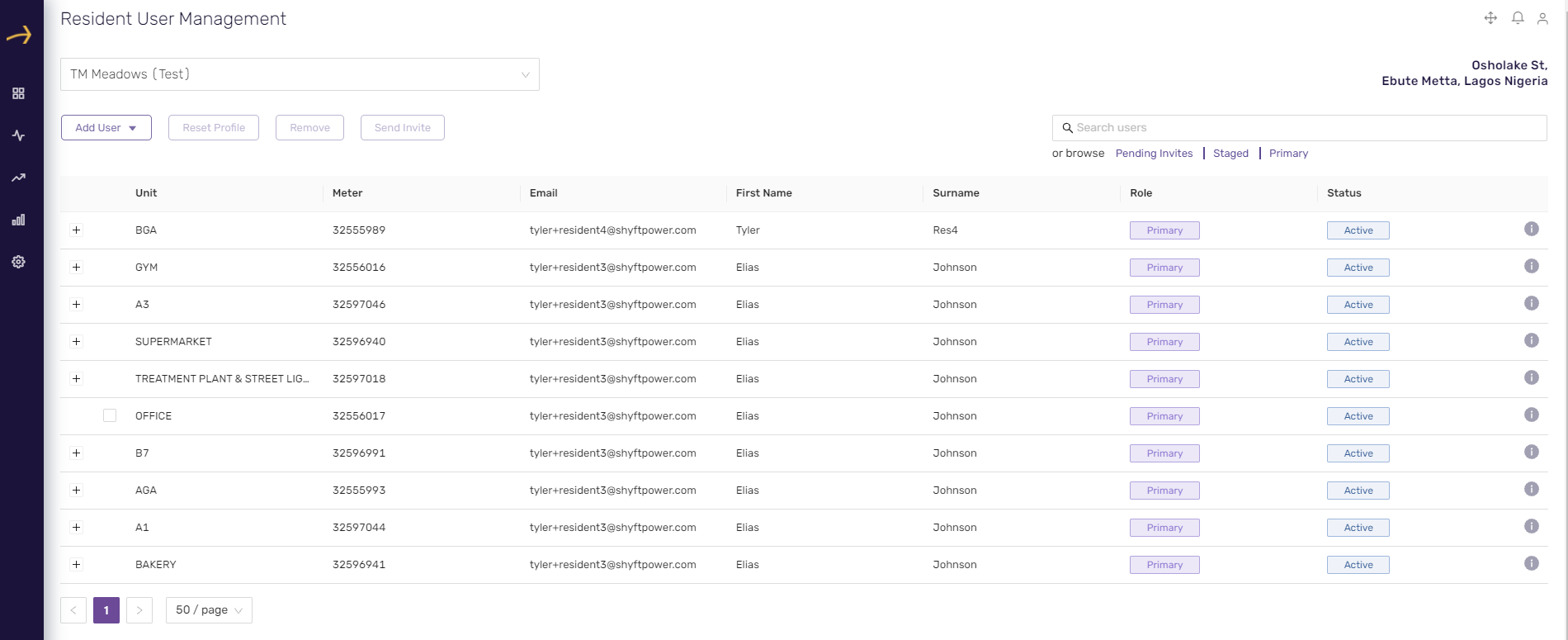Click the Status column header
Viewport: 1568px width, 640px height.
coord(1344,193)
